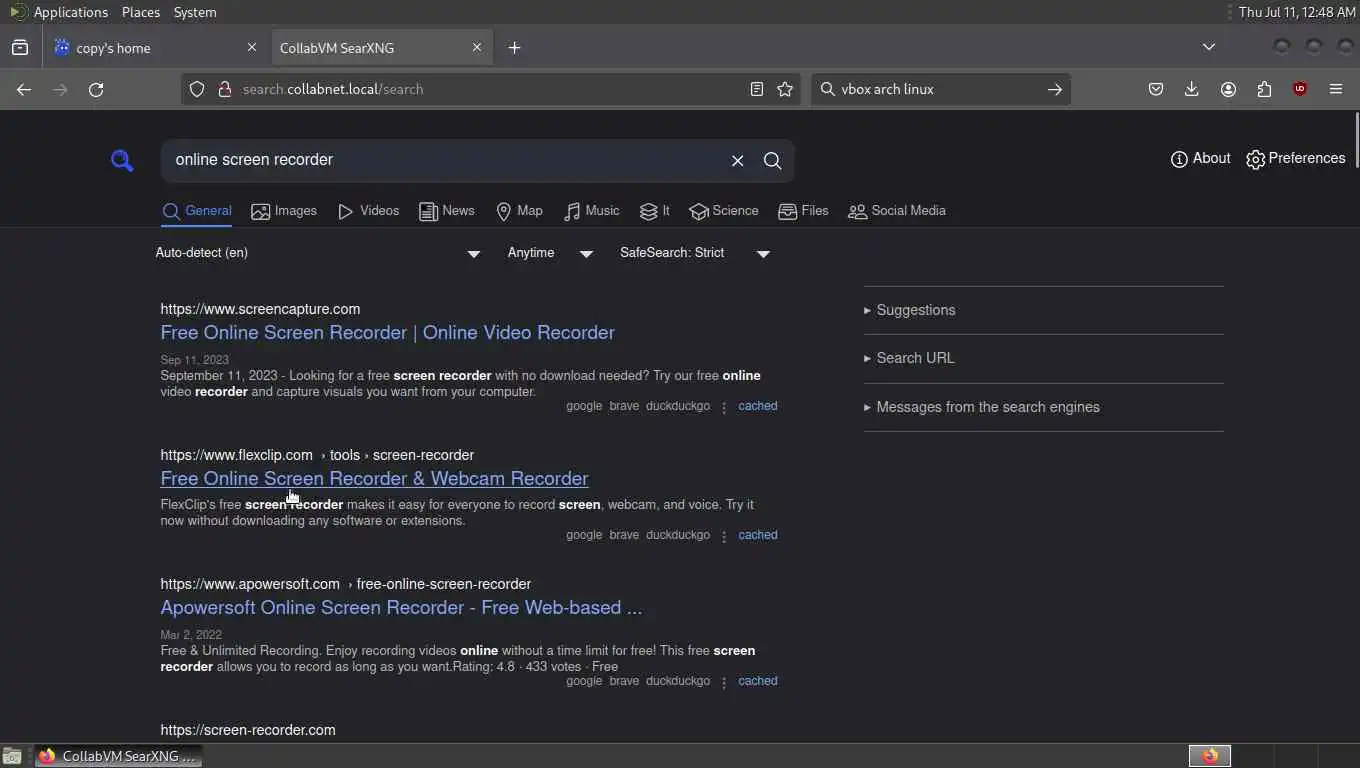Open the uBlock Origin extension icon
Viewport: 1360px width, 768px height.
click(x=1300, y=89)
